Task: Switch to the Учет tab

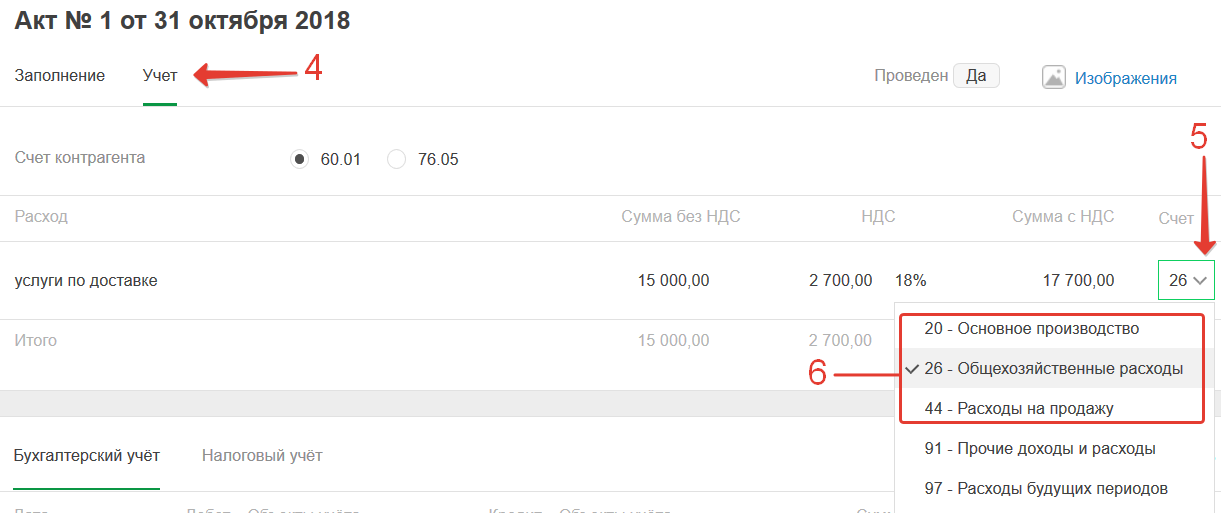Action: pyautogui.click(x=160, y=76)
